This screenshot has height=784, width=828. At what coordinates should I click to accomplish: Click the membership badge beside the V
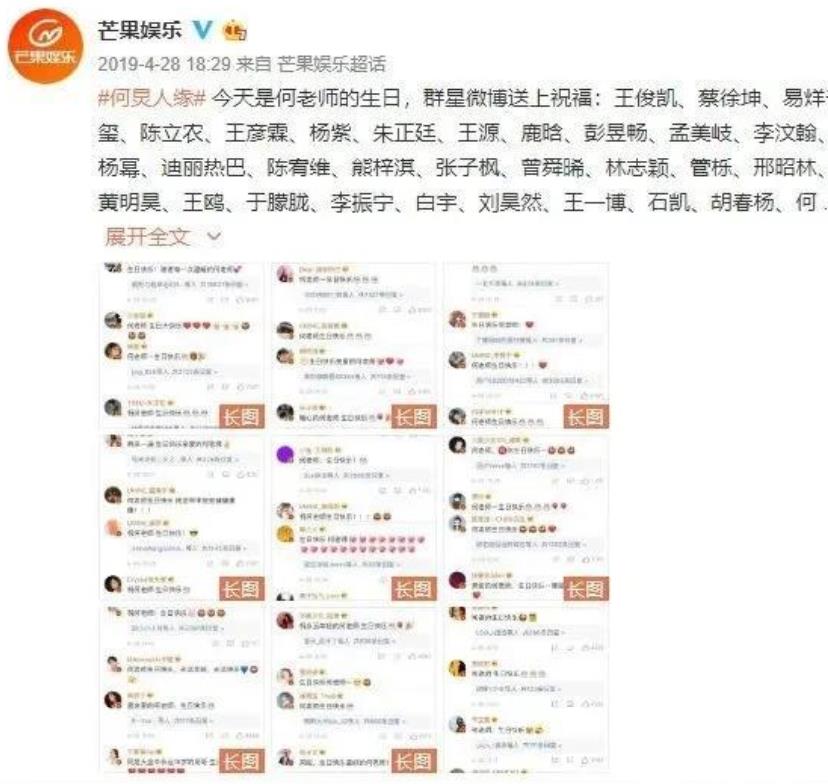click(x=234, y=30)
